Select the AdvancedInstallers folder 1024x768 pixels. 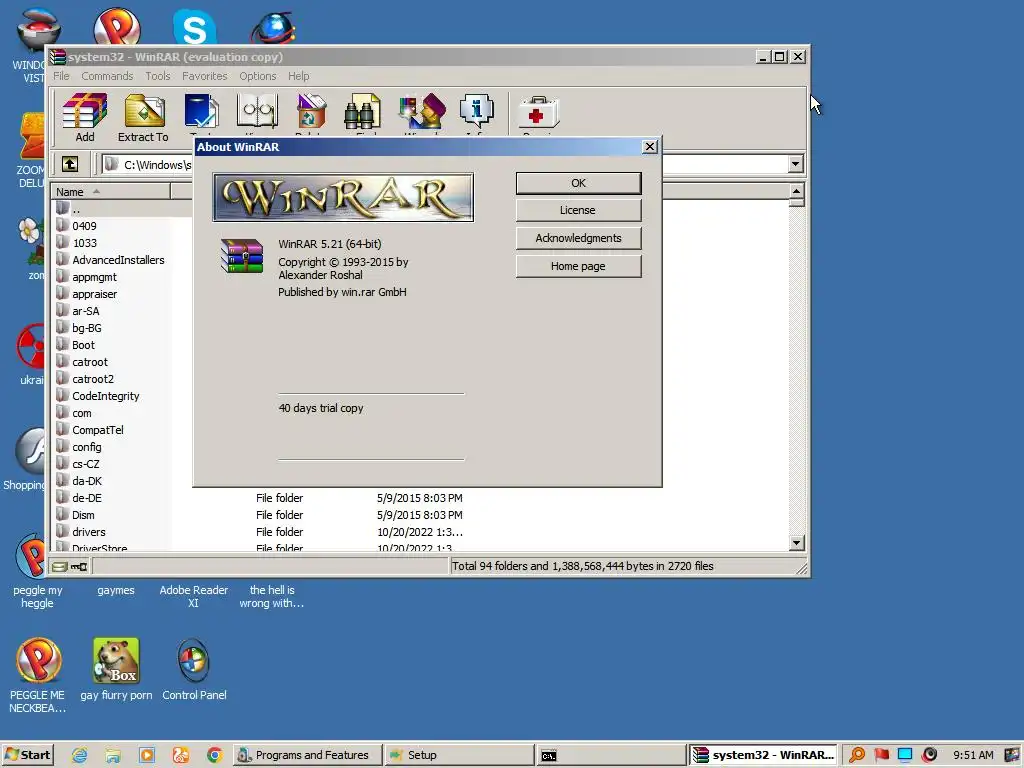click(x=118, y=260)
